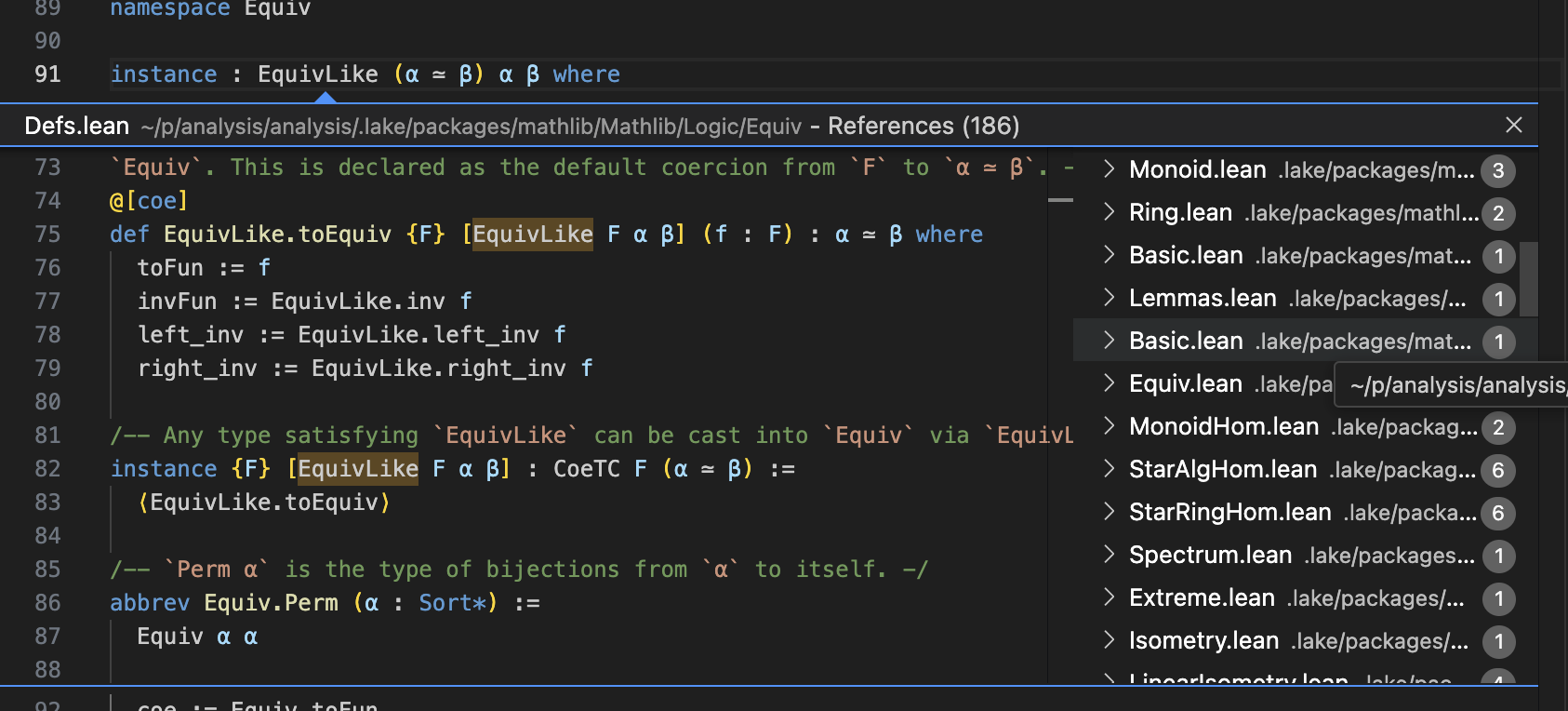This screenshot has height=711, width=1568.
Task: Click the references list scrollbar thumb
Action: pyautogui.click(x=1528, y=278)
